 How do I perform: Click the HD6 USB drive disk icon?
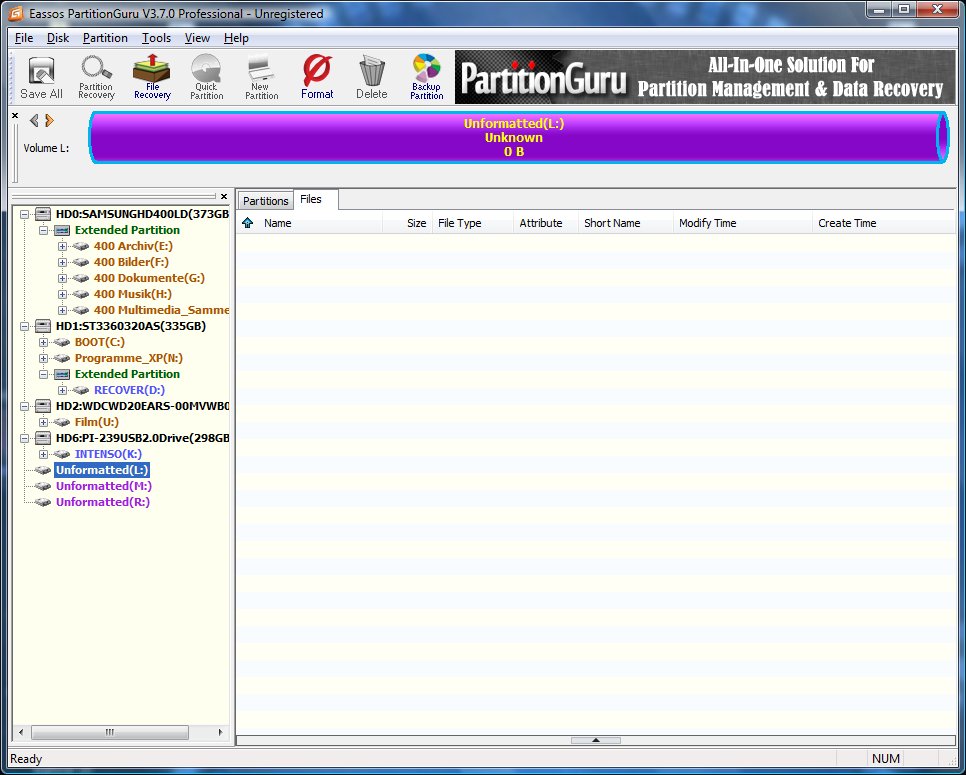tap(43, 438)
